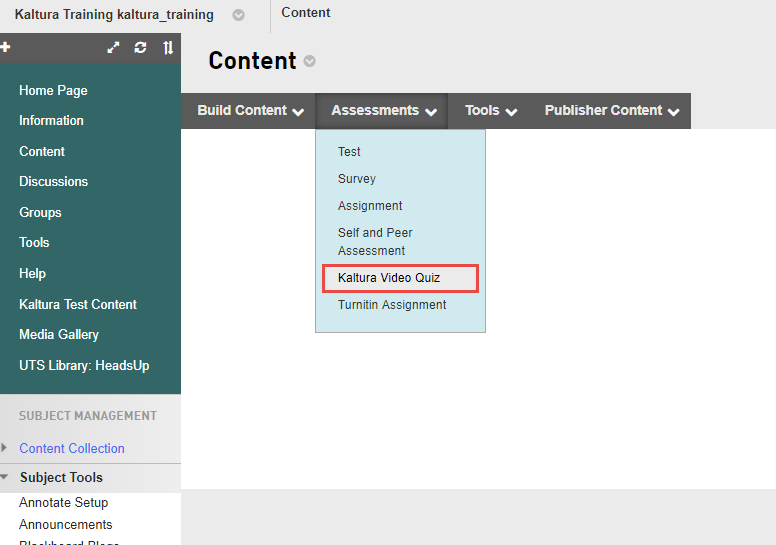The height and width of the screenshot is (545, 776).
Task: Open the Discussions sidebar link
Action: (x=53, y=182)
